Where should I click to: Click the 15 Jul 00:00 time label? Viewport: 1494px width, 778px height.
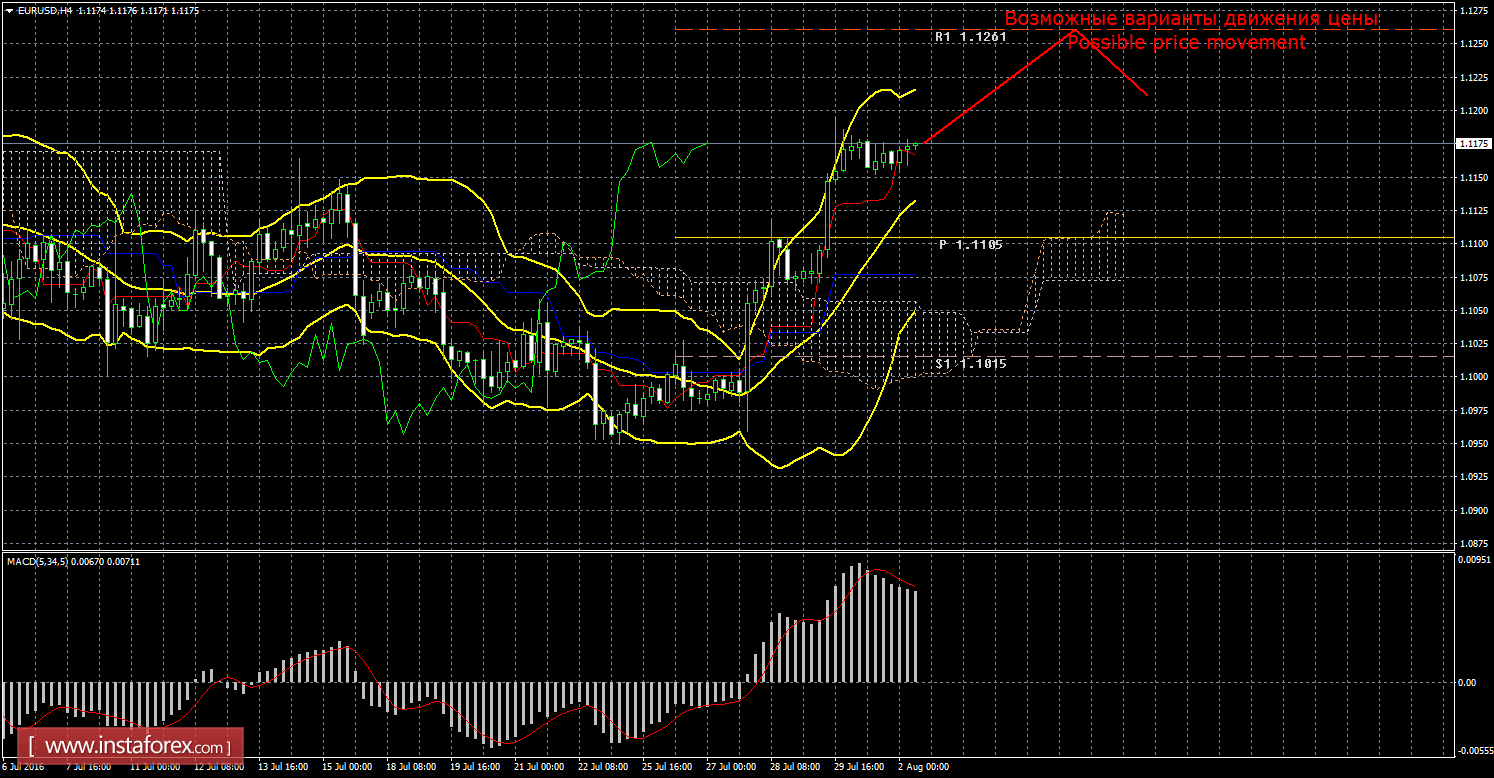tap(345, 768)
